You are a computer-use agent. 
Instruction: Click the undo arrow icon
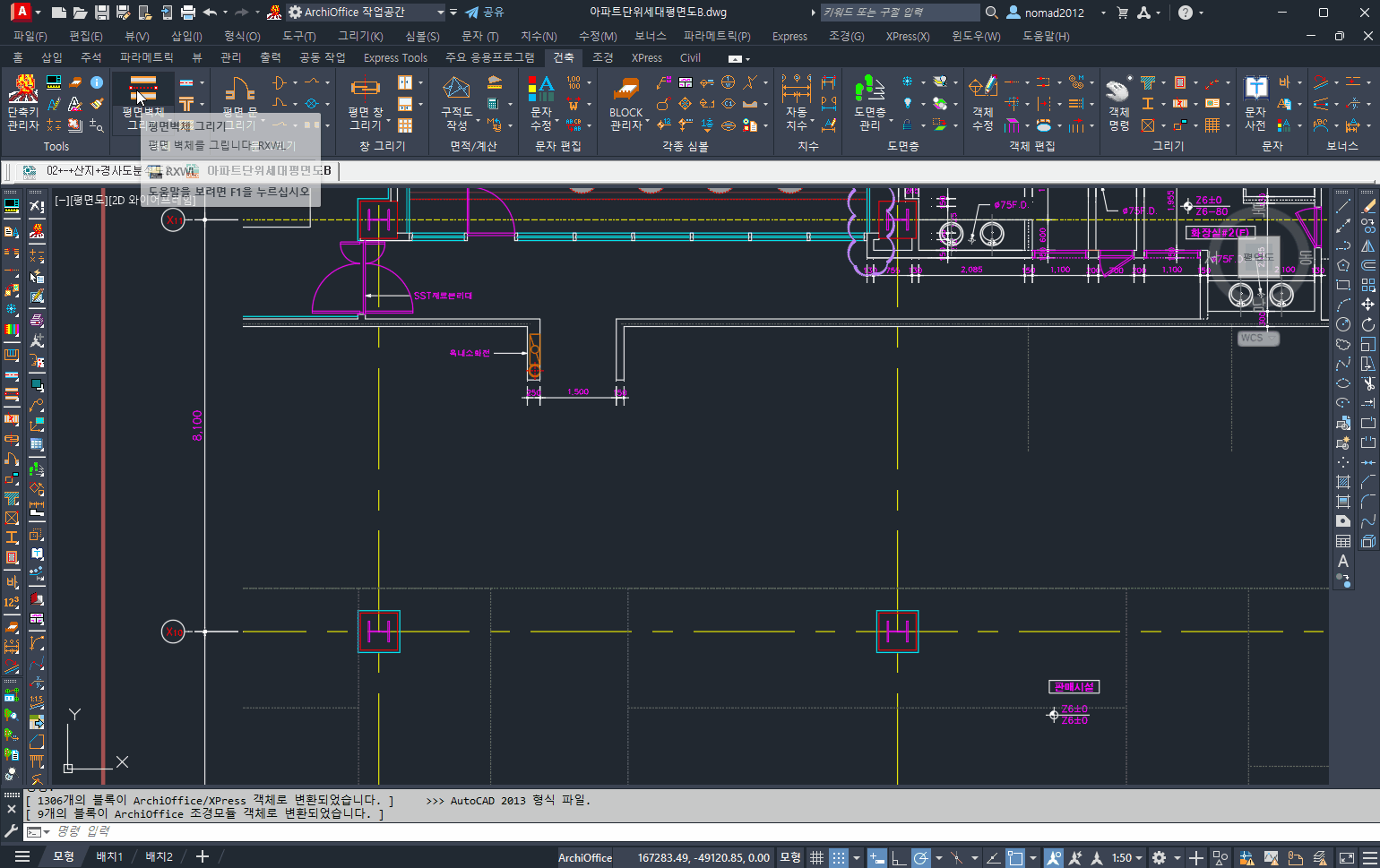[x=210, y=13]
